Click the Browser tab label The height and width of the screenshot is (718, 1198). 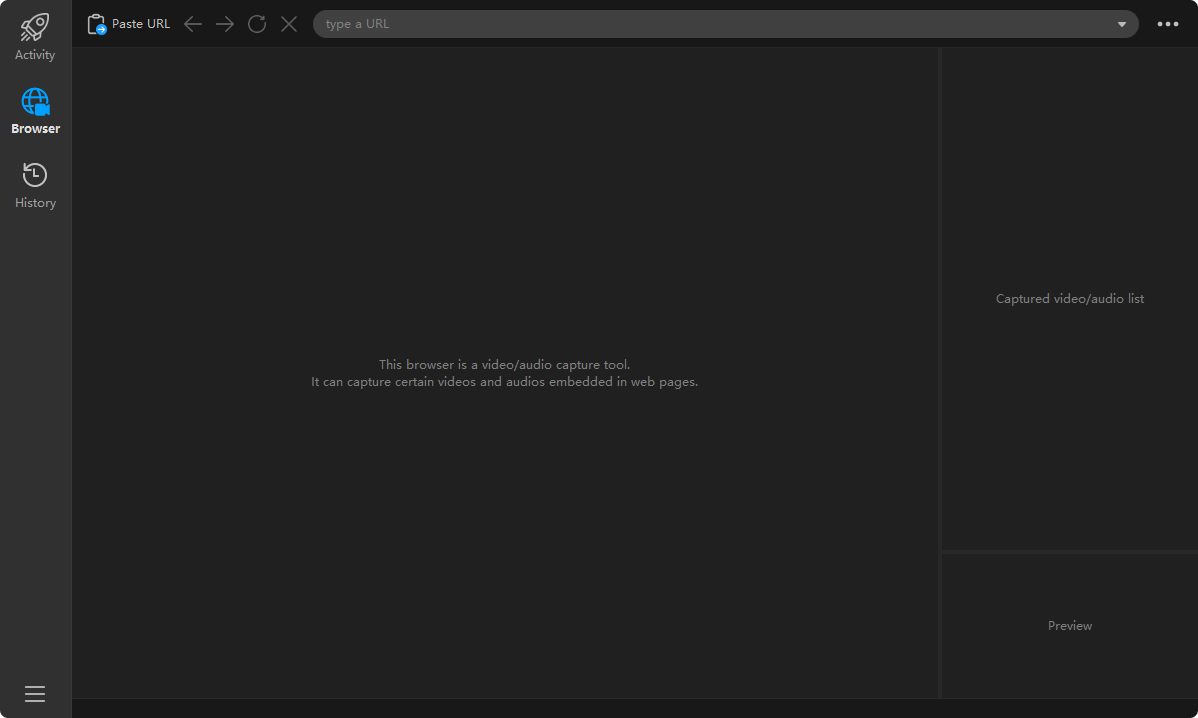click(x=35, y=129)
